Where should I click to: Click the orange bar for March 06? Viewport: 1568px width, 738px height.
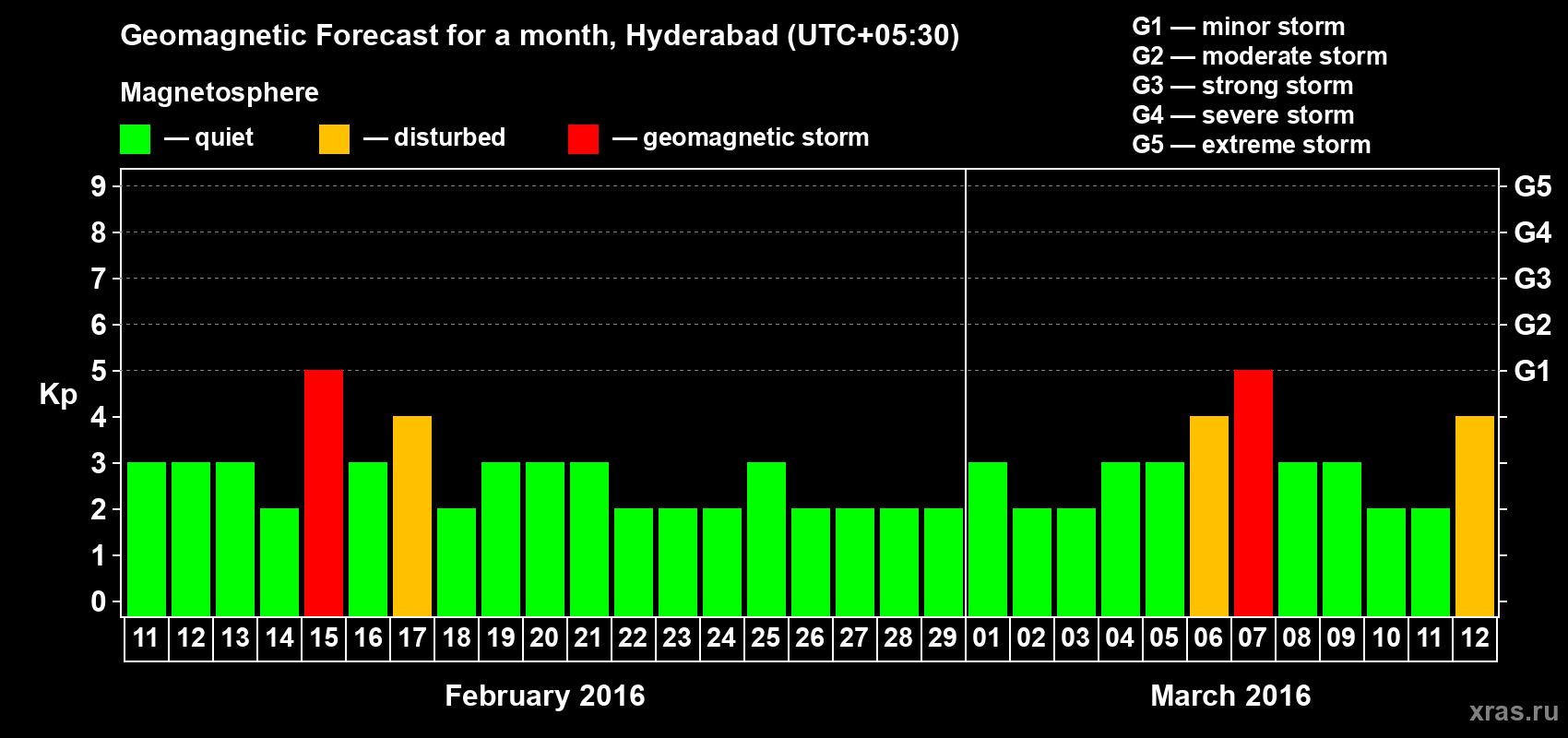[1209, 516]
